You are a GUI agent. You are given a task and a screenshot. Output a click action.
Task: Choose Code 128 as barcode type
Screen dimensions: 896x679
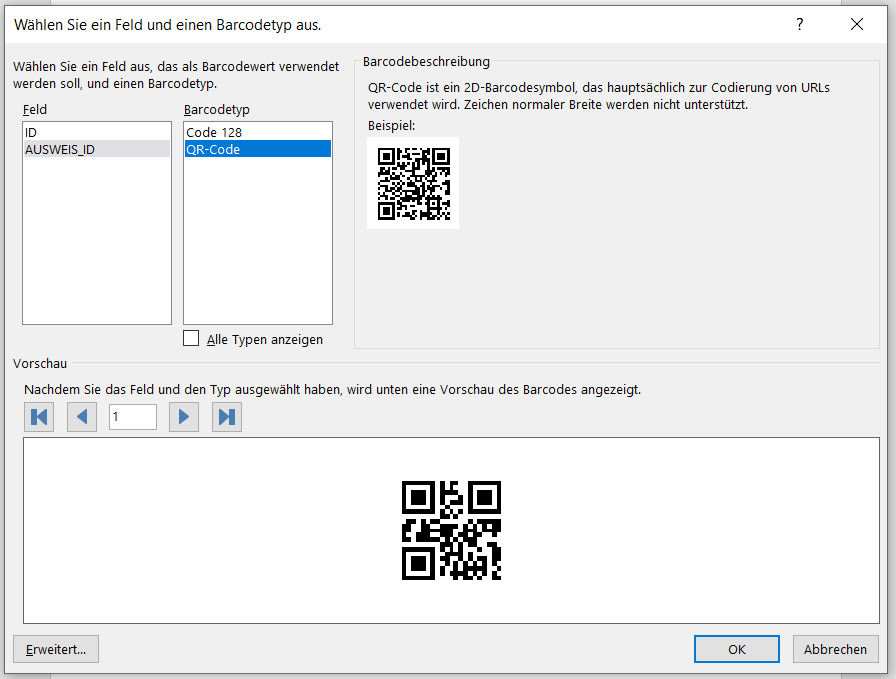pyautogui.click(x=258, y=133)
